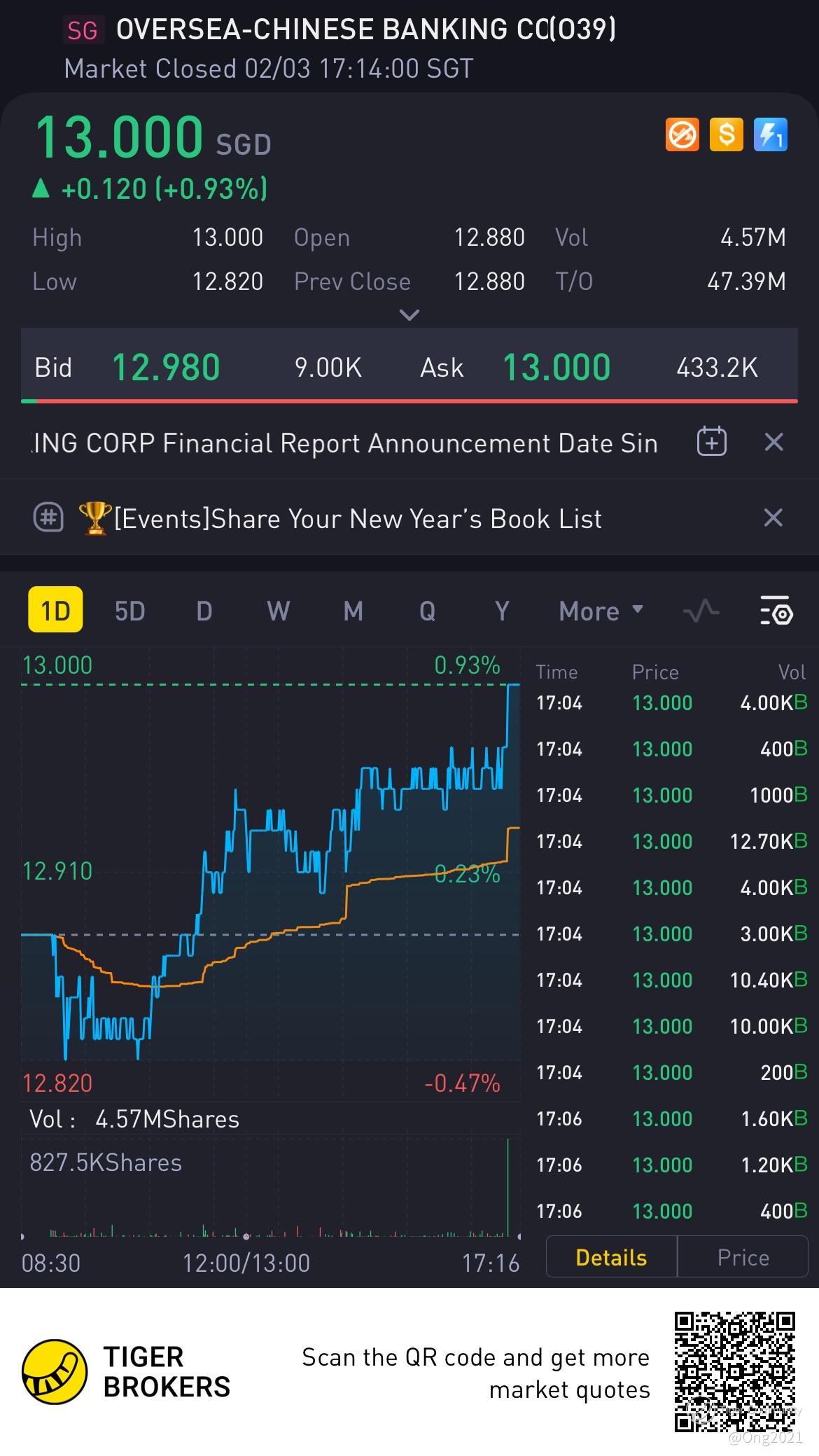The width and height of the screenshot is (819, 1456).
Task: Tap the Bid price 12.980
Action: 166,368
